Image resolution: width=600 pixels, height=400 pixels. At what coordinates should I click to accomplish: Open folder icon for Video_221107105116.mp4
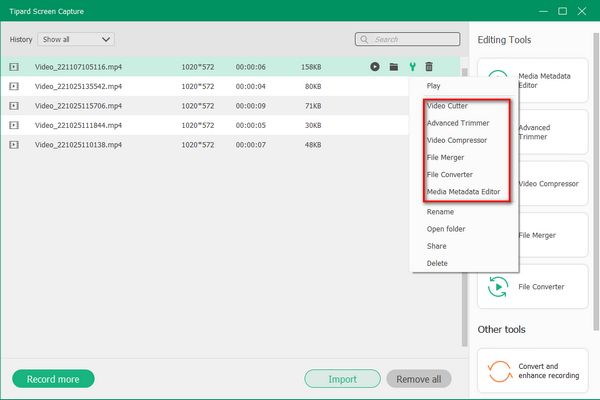394,67
